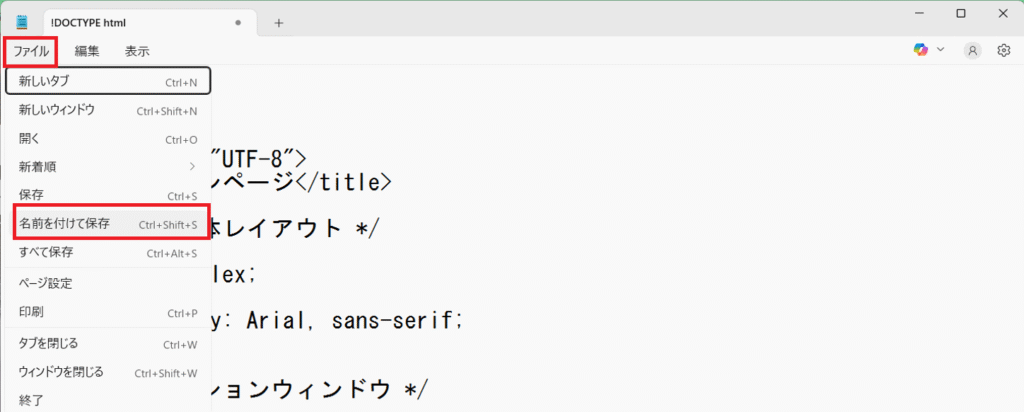Open the 編集 menu
The image size is (1024, 412).
click(87, 52)
